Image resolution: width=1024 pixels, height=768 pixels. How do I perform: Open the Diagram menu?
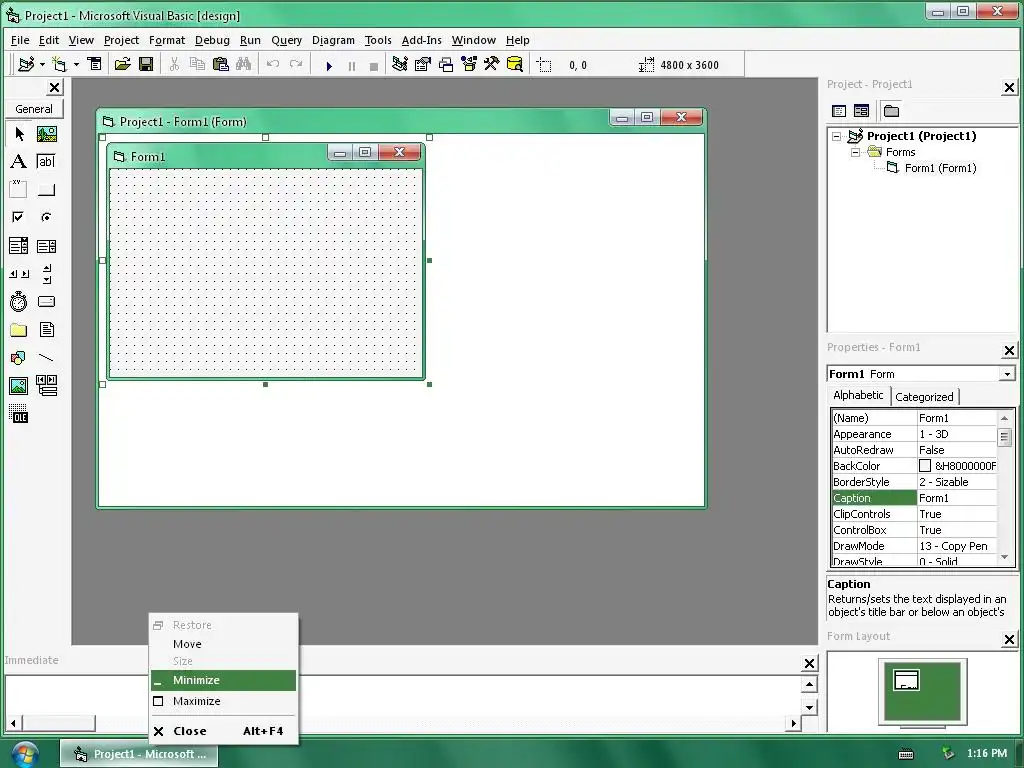[333, 40]
